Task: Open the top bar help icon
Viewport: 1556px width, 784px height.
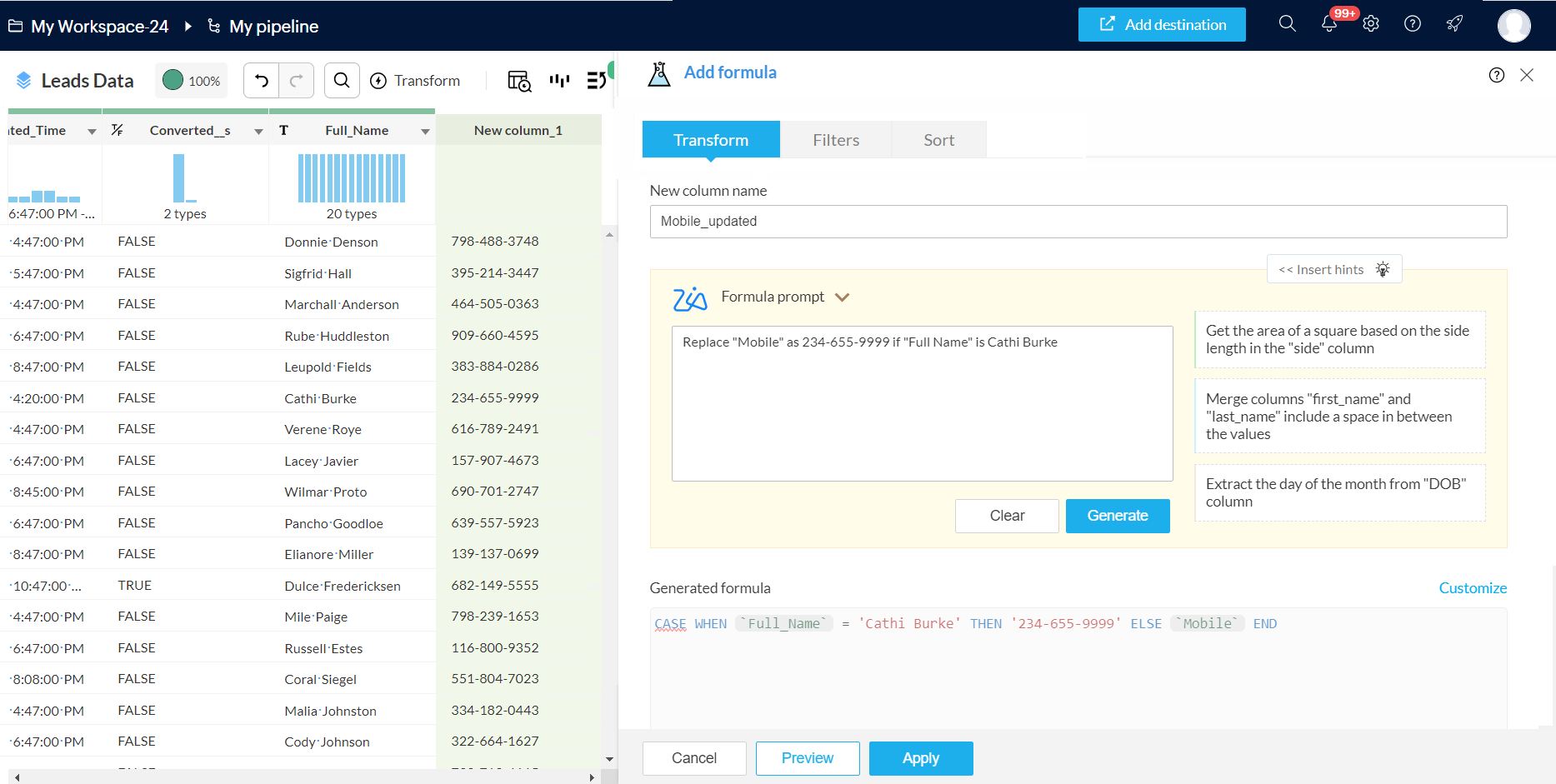Action: tap(1413, 23)
